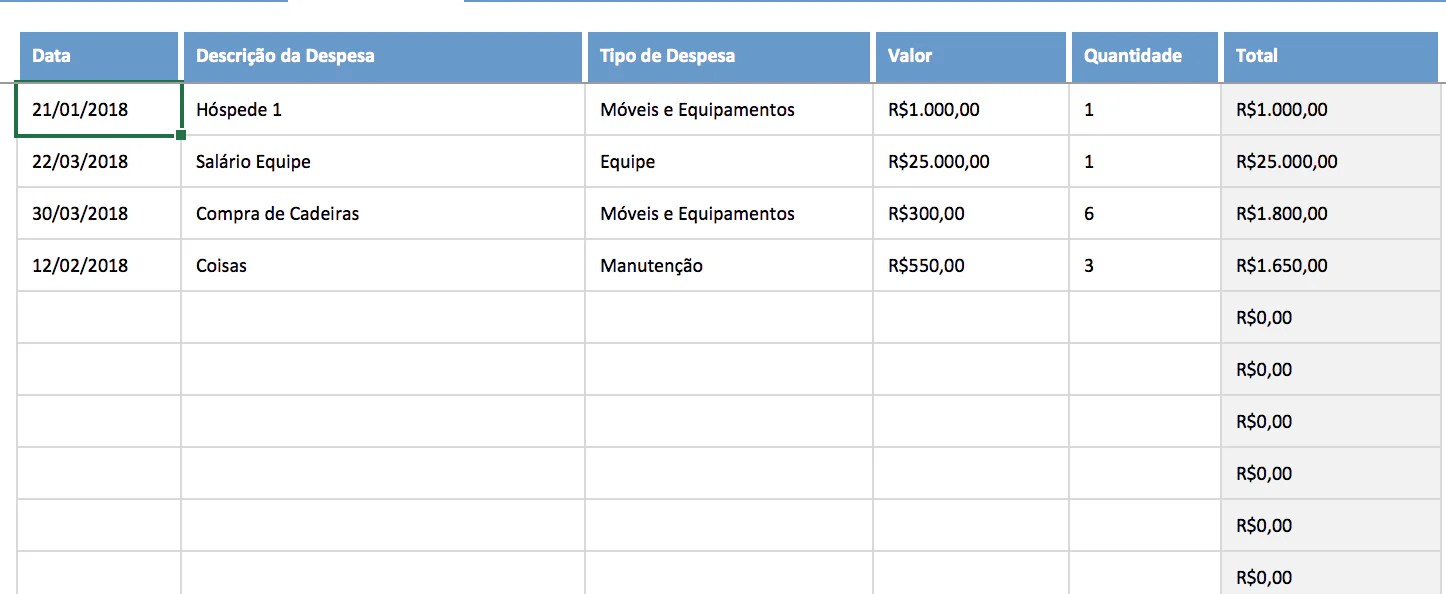This screenshot has height=594, width=1446.
Task: Select the Salário Equipe expense cell
Action: [x=382, y=161]
